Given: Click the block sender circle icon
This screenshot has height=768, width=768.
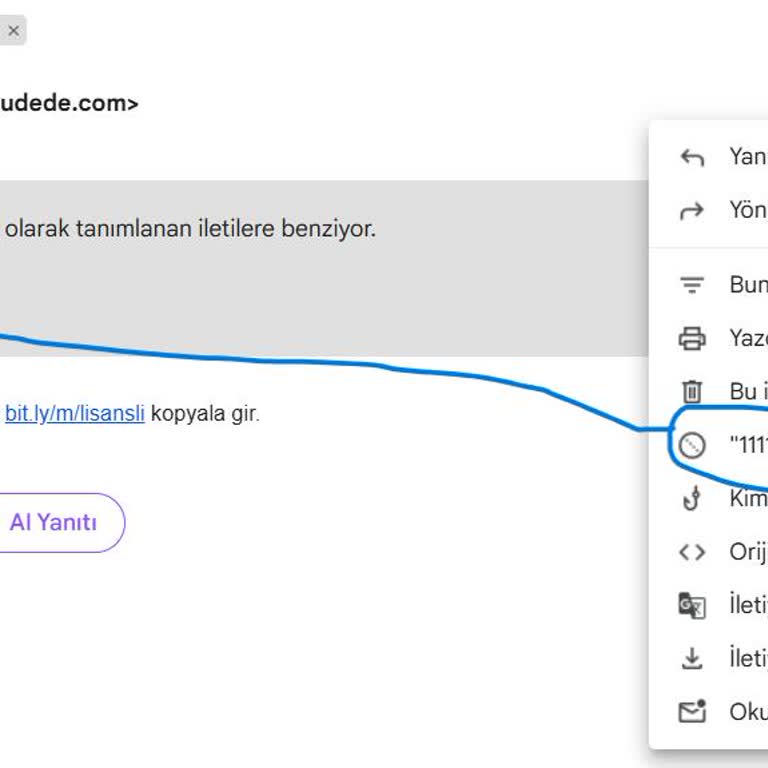Looking at the screenshot, I should [692, 445].
